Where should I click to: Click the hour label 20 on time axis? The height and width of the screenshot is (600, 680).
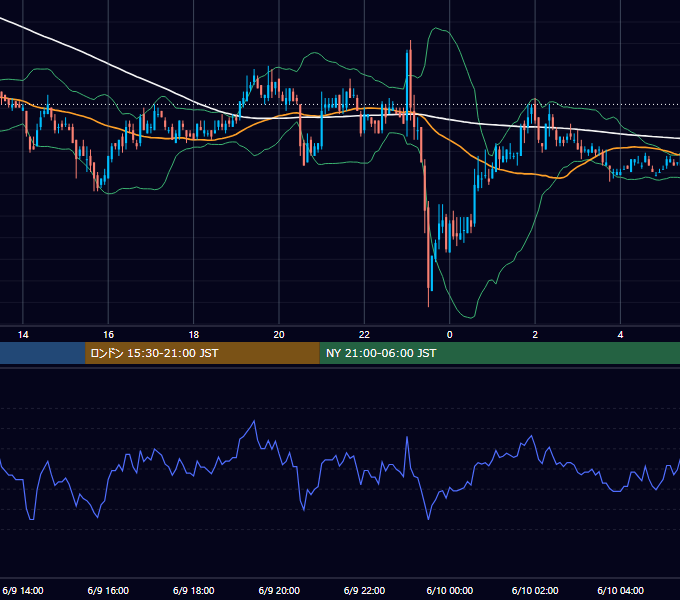(x=279, y=335)
